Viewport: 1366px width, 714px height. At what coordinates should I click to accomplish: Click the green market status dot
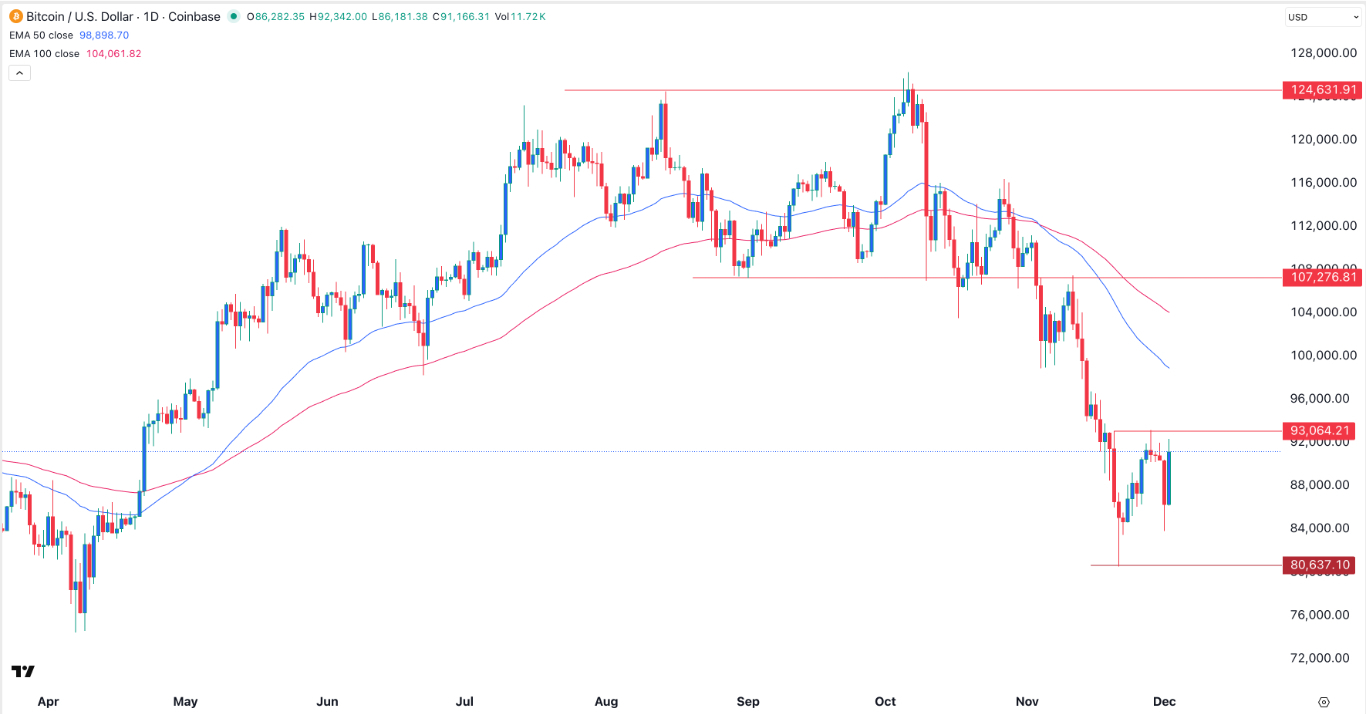pyautogui.click(x=233, y=16)
